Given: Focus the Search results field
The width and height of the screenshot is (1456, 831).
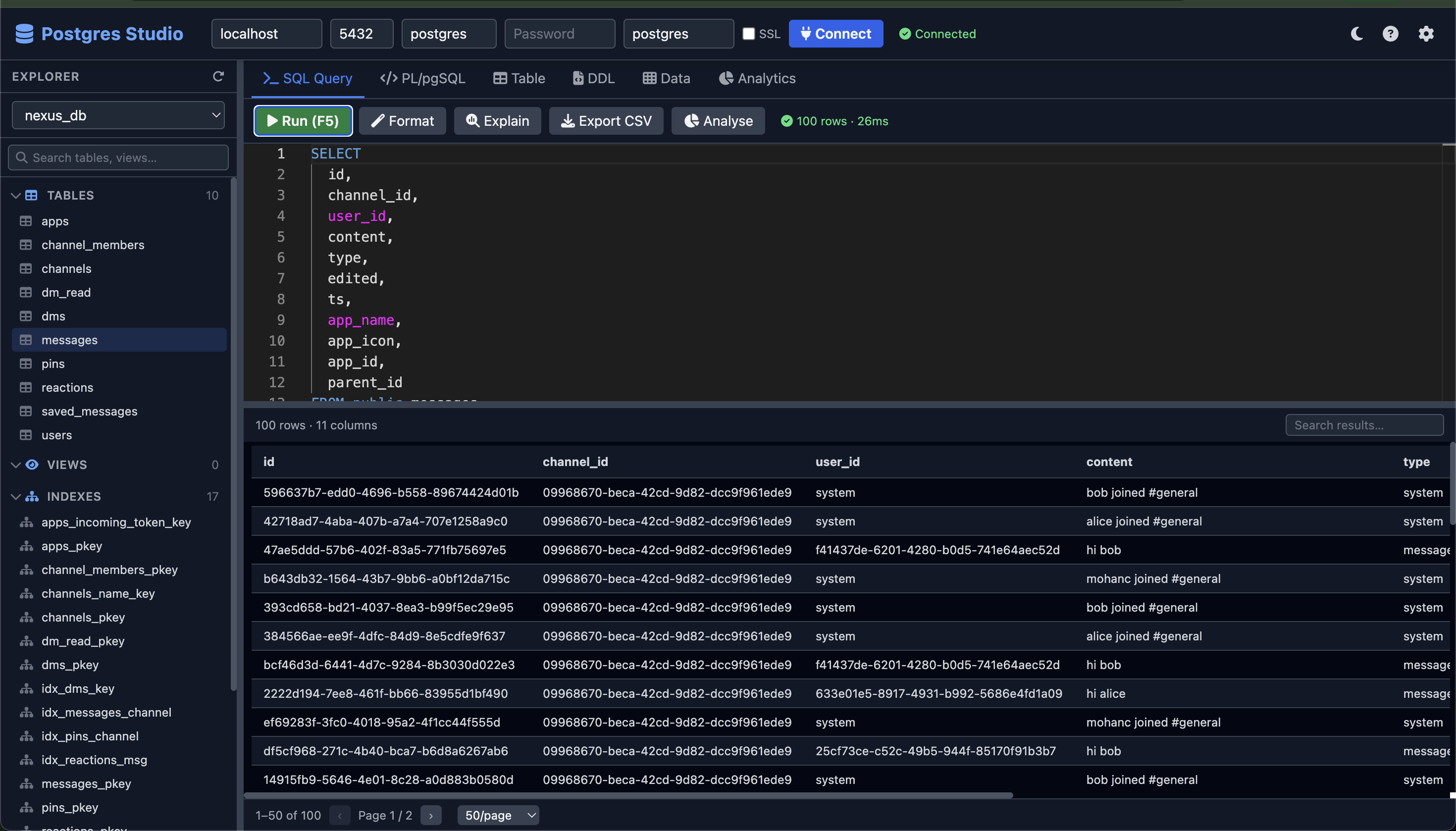Looking at the screenshot, I should point(1364,425).
